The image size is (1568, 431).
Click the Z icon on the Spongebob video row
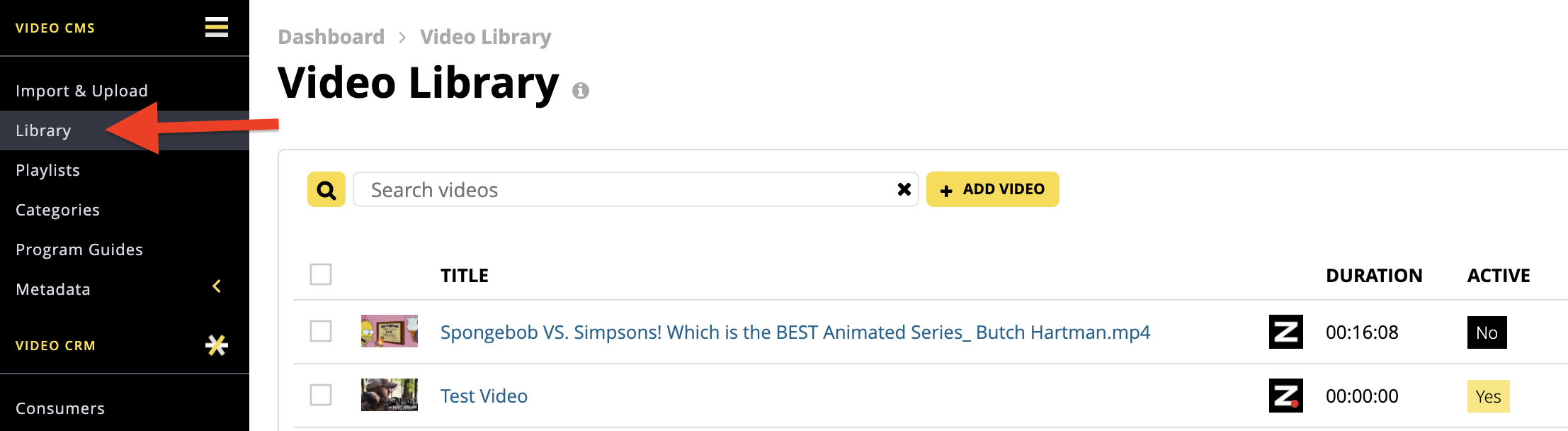coord(1286,332)
